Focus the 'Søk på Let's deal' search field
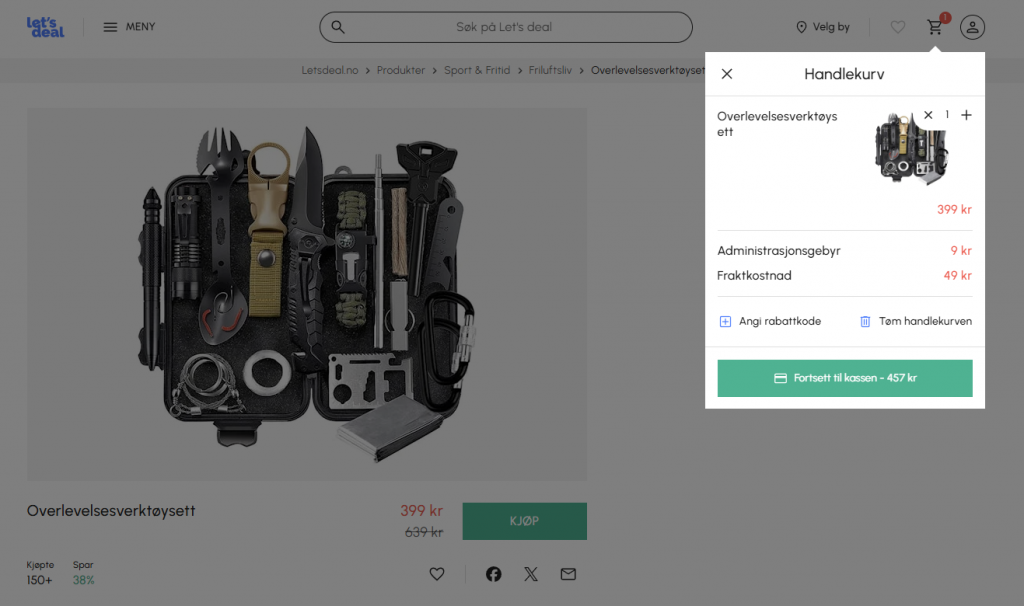1024x606 pixels. pos(505,27)
